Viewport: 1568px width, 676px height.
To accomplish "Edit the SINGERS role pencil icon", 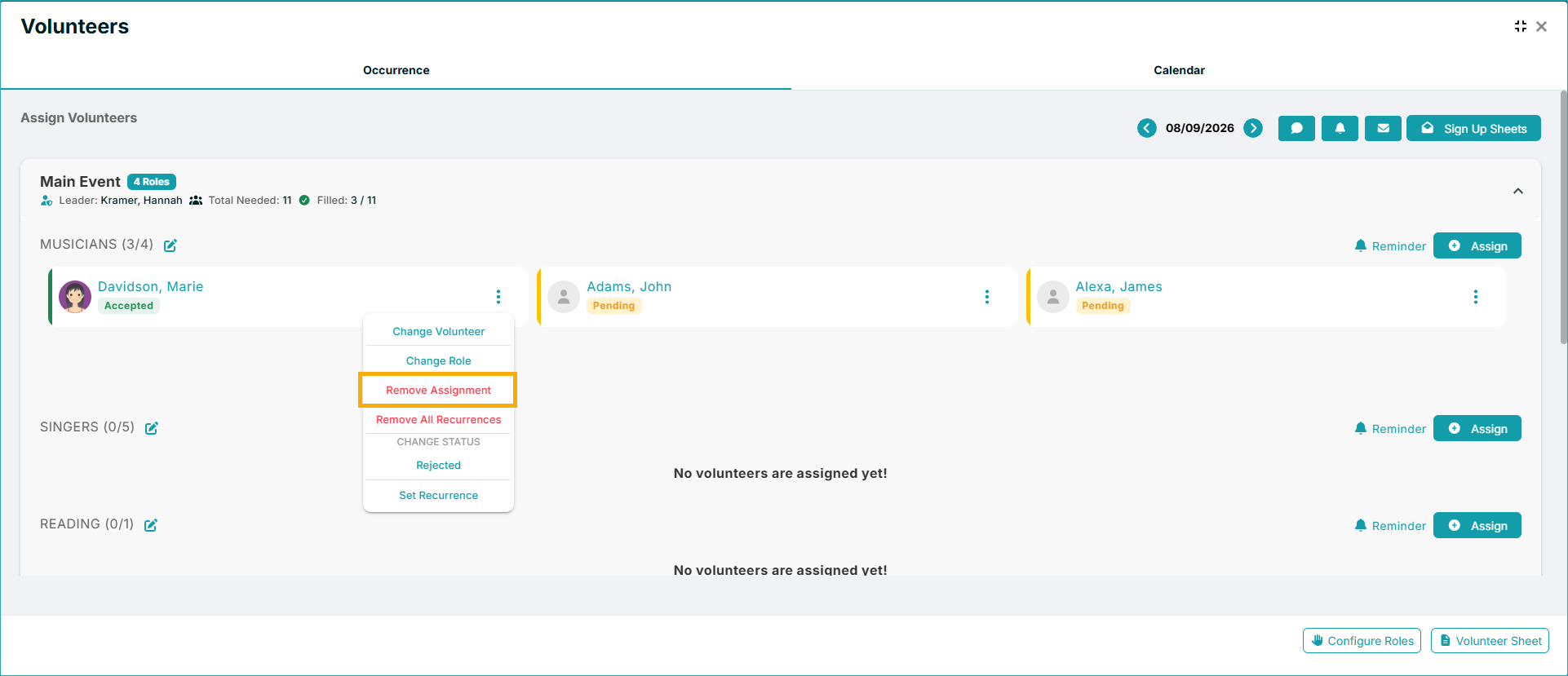I will pyautogui.click(x=151, y=428).
